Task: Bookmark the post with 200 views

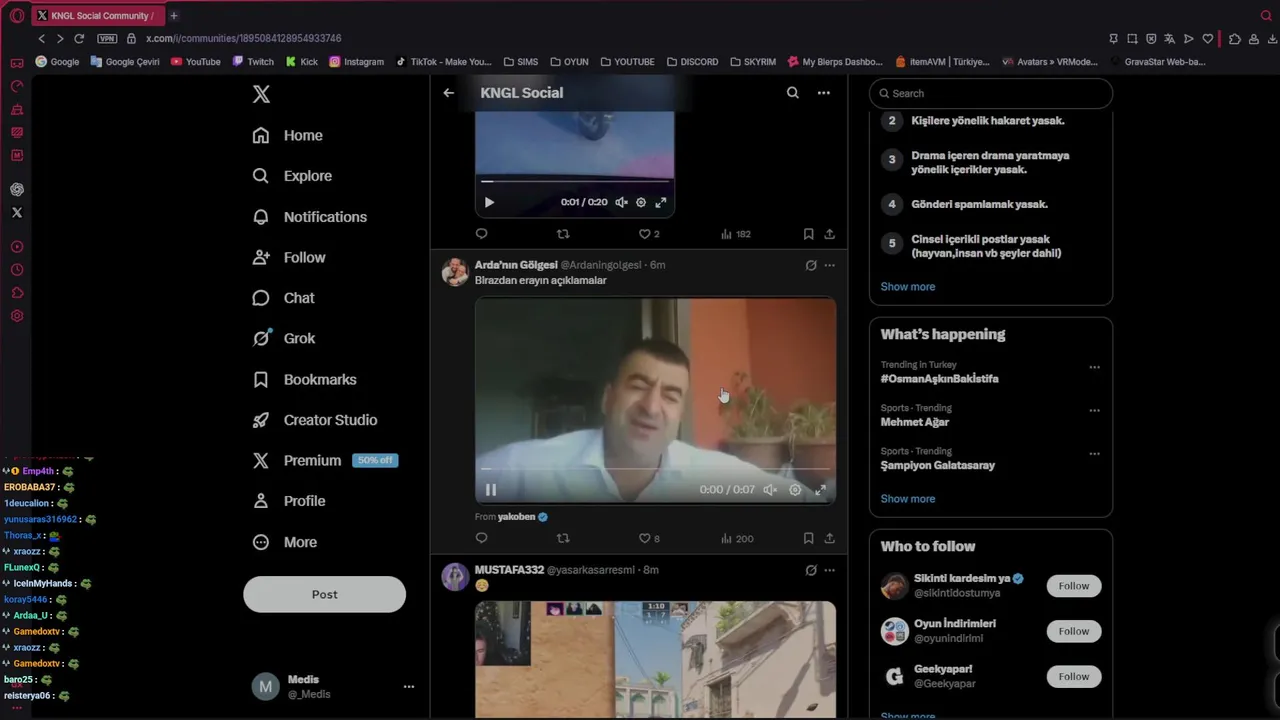Action: [808, 538]
